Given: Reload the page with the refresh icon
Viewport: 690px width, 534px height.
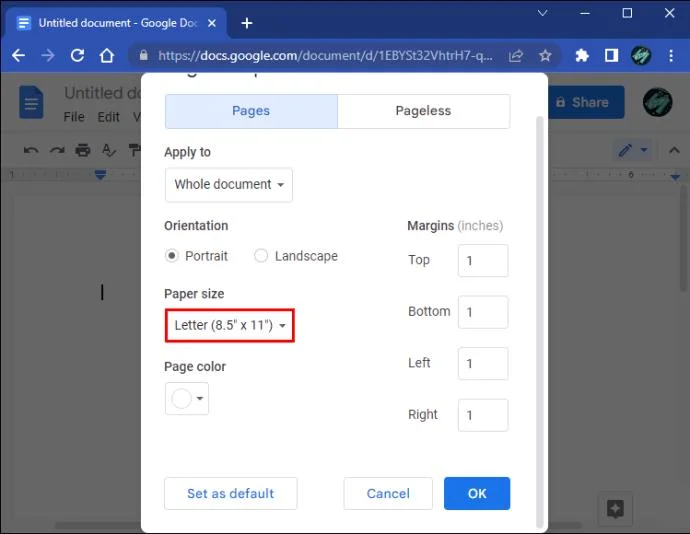Looking at the screenshot, I should [77, 55].
